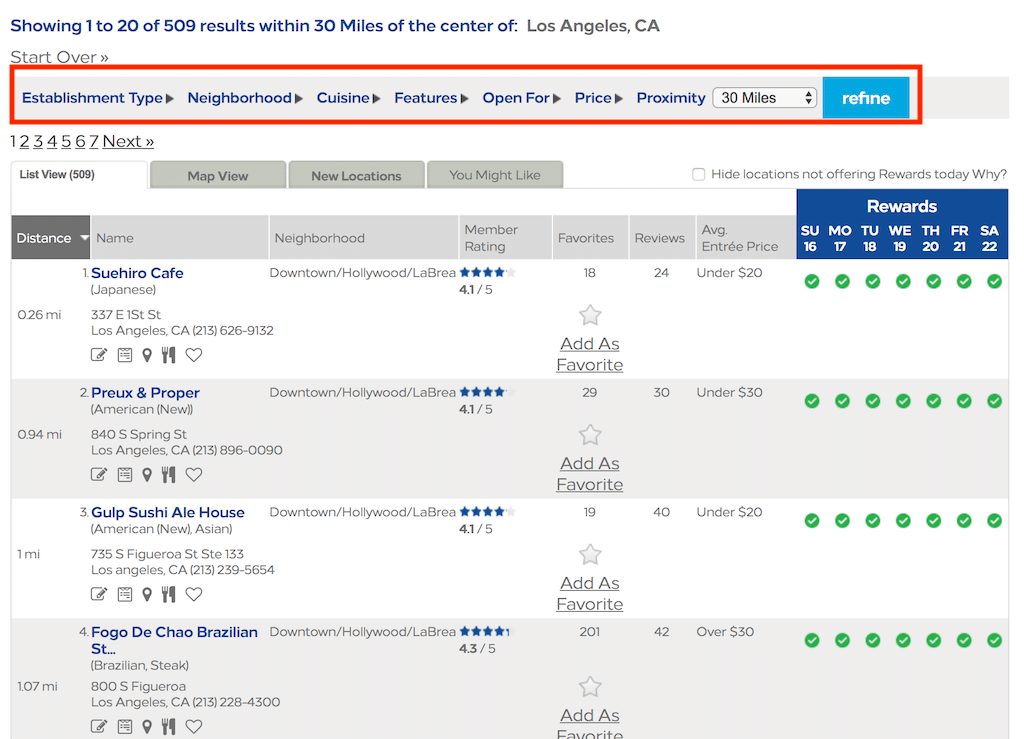Select the fork and knife icon for Fogo De Chao
Image resolution: width=1024 pixels, height=739 pixels.
coord(168,726)
